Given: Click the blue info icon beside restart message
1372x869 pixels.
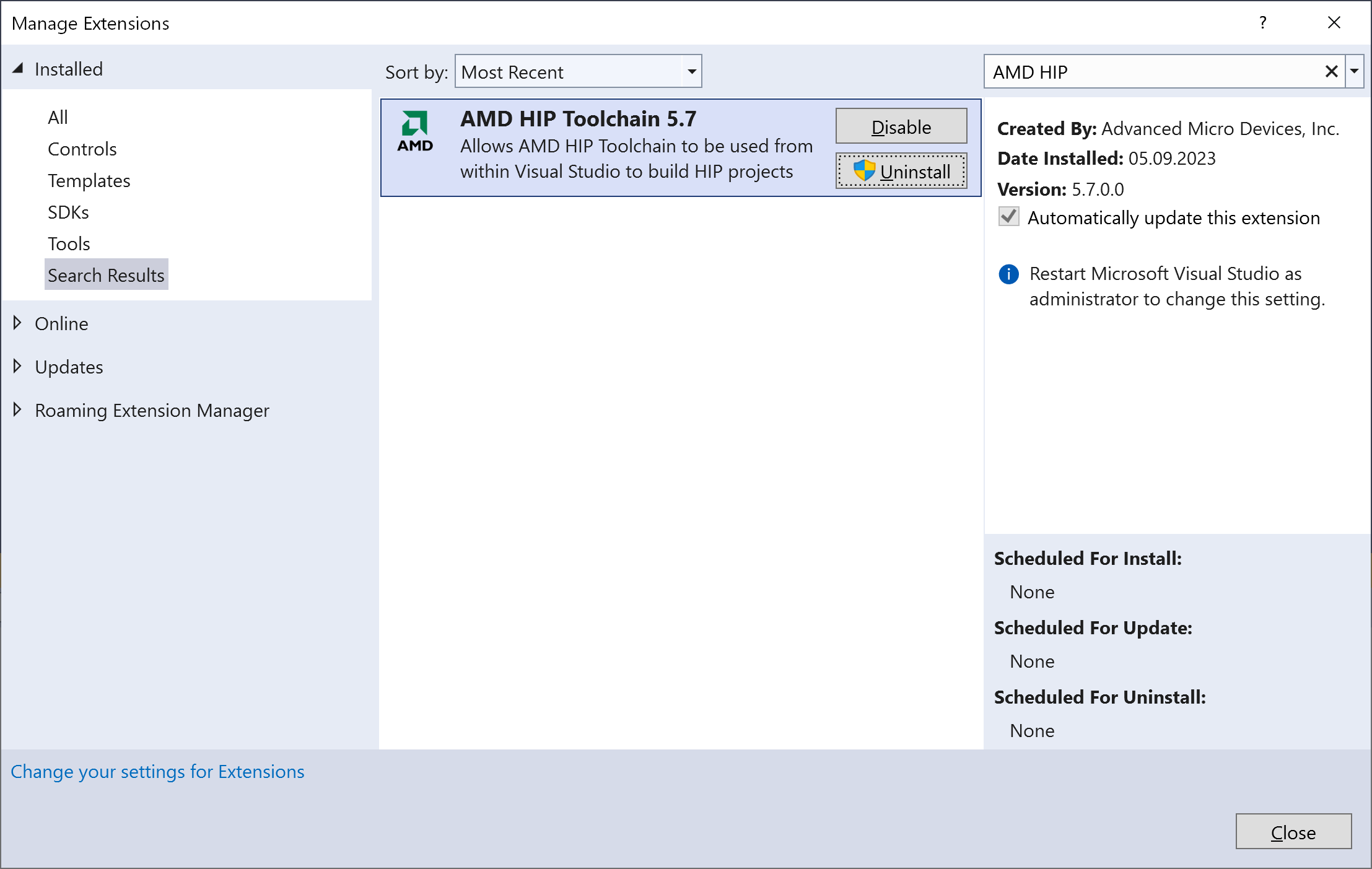Looking at the screenshot, I should 1008,274.
